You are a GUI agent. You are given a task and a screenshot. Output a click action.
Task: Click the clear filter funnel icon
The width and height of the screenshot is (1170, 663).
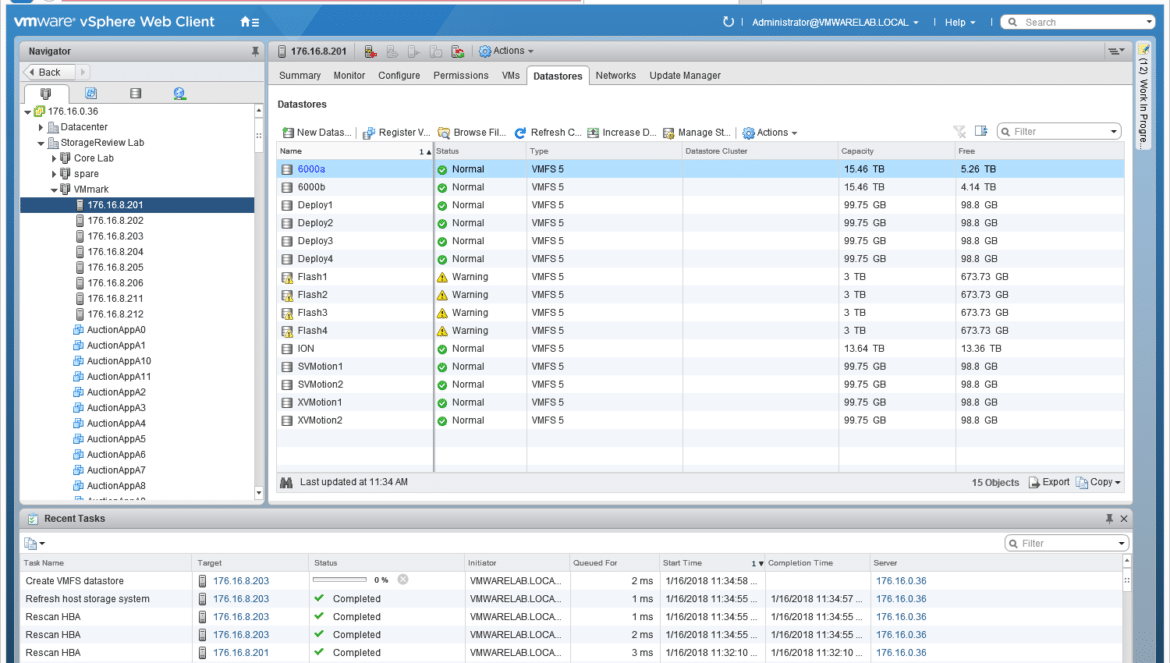point(960,132)
